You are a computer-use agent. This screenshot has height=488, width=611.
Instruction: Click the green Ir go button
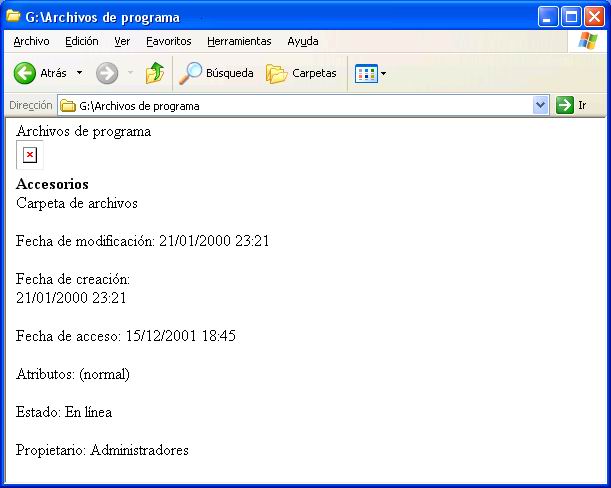point(565,105)
